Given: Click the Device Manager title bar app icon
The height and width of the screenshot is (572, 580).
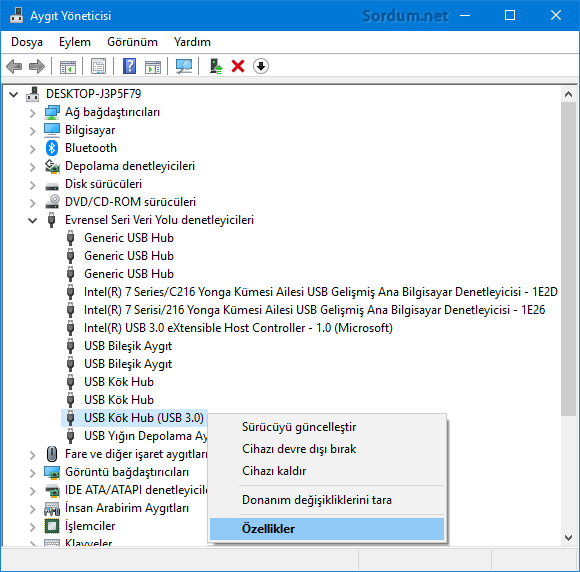Looking at the screenshot, I should coord(16,16).
